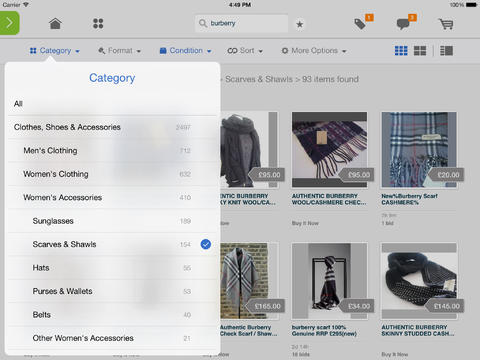Open the green side panel arrow
480x360 pixels.
click(x=9, y=23)
